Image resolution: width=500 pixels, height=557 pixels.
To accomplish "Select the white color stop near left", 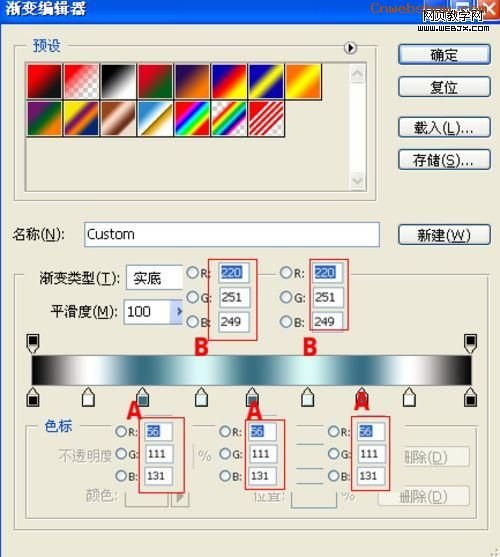I will pos(88,397).
